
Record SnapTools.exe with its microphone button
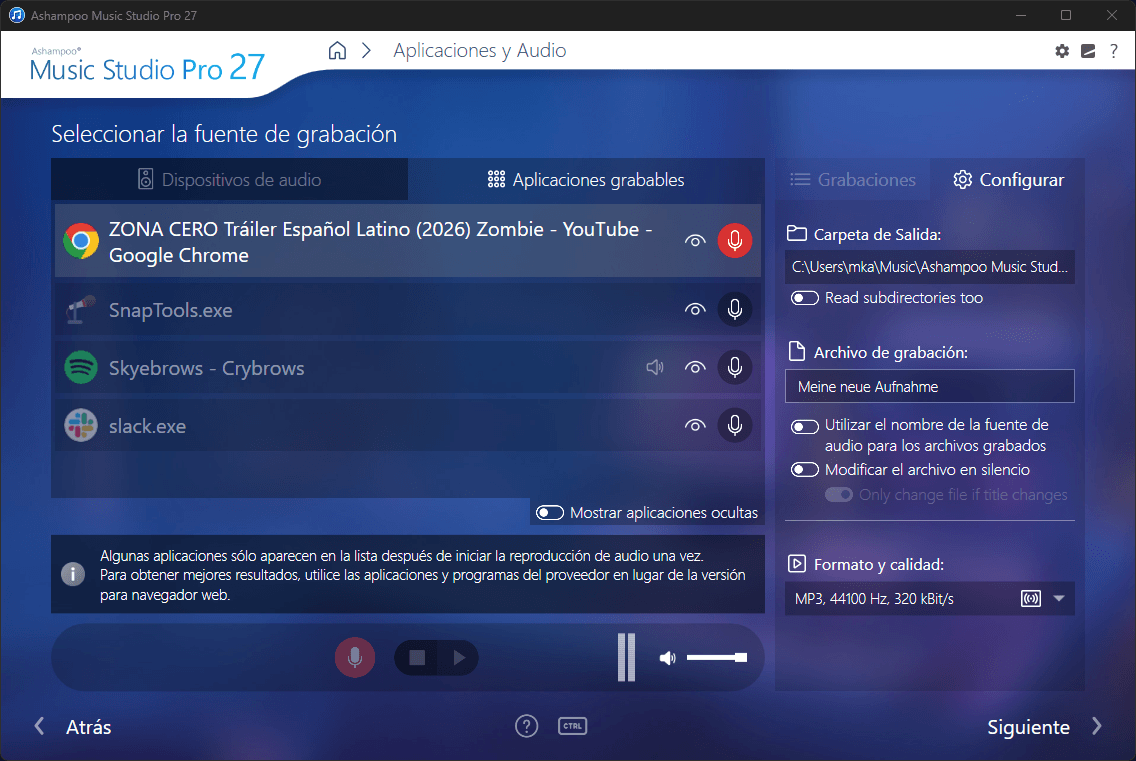(735, 309)
